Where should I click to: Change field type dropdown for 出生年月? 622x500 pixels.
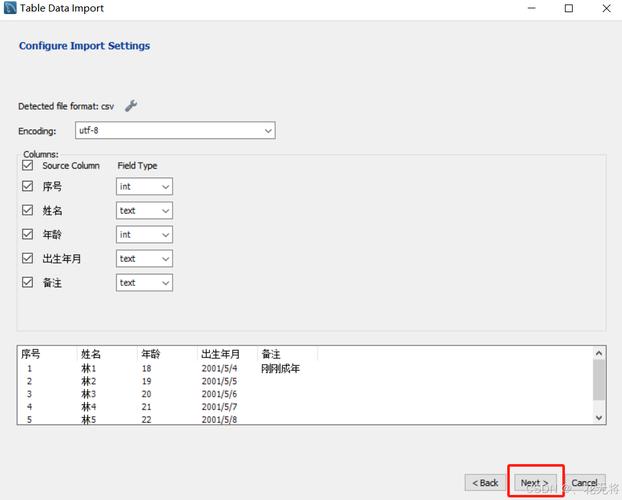point(144,258)
